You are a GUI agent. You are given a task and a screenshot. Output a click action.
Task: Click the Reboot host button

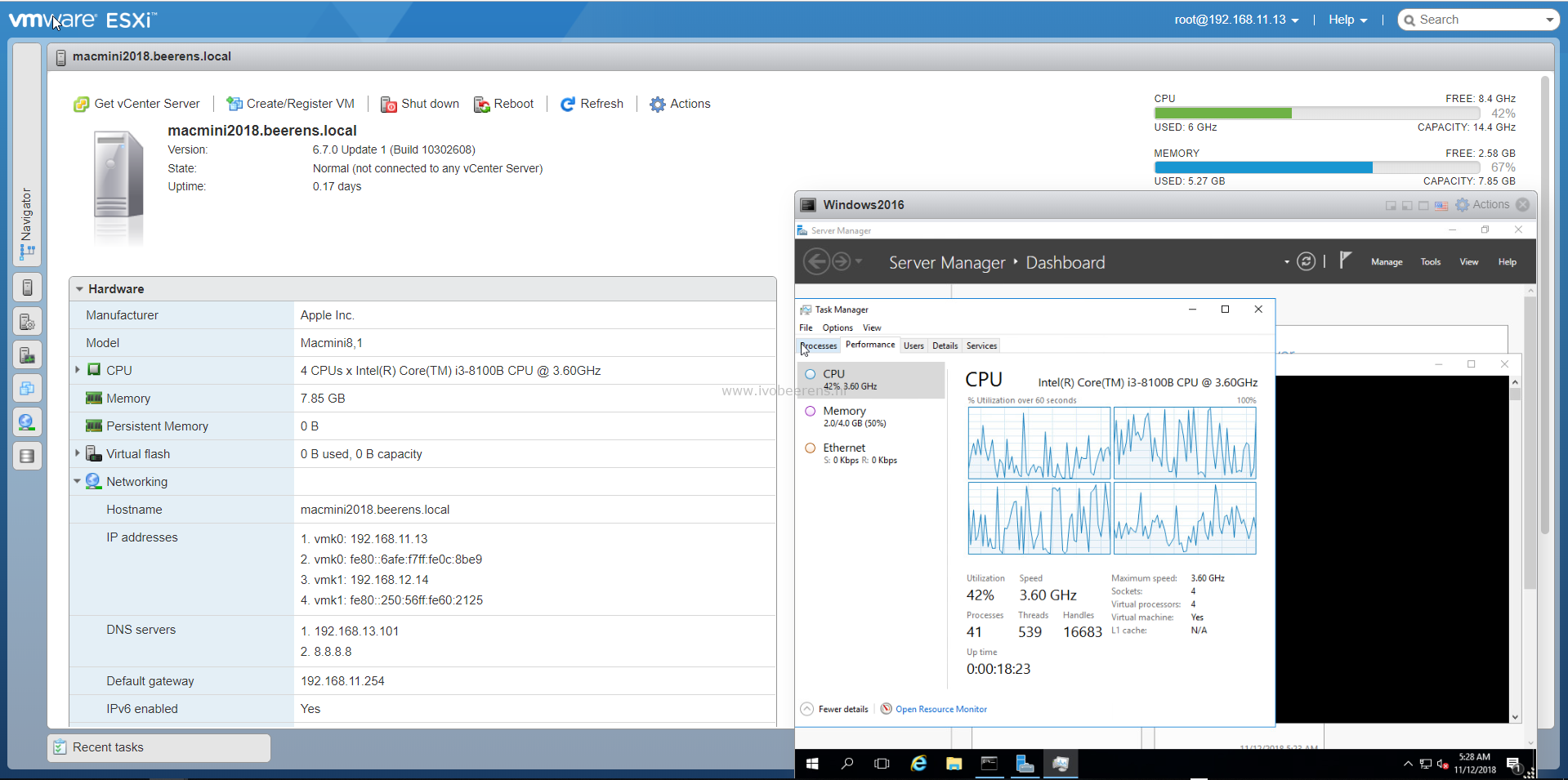(x=504, y=104)
